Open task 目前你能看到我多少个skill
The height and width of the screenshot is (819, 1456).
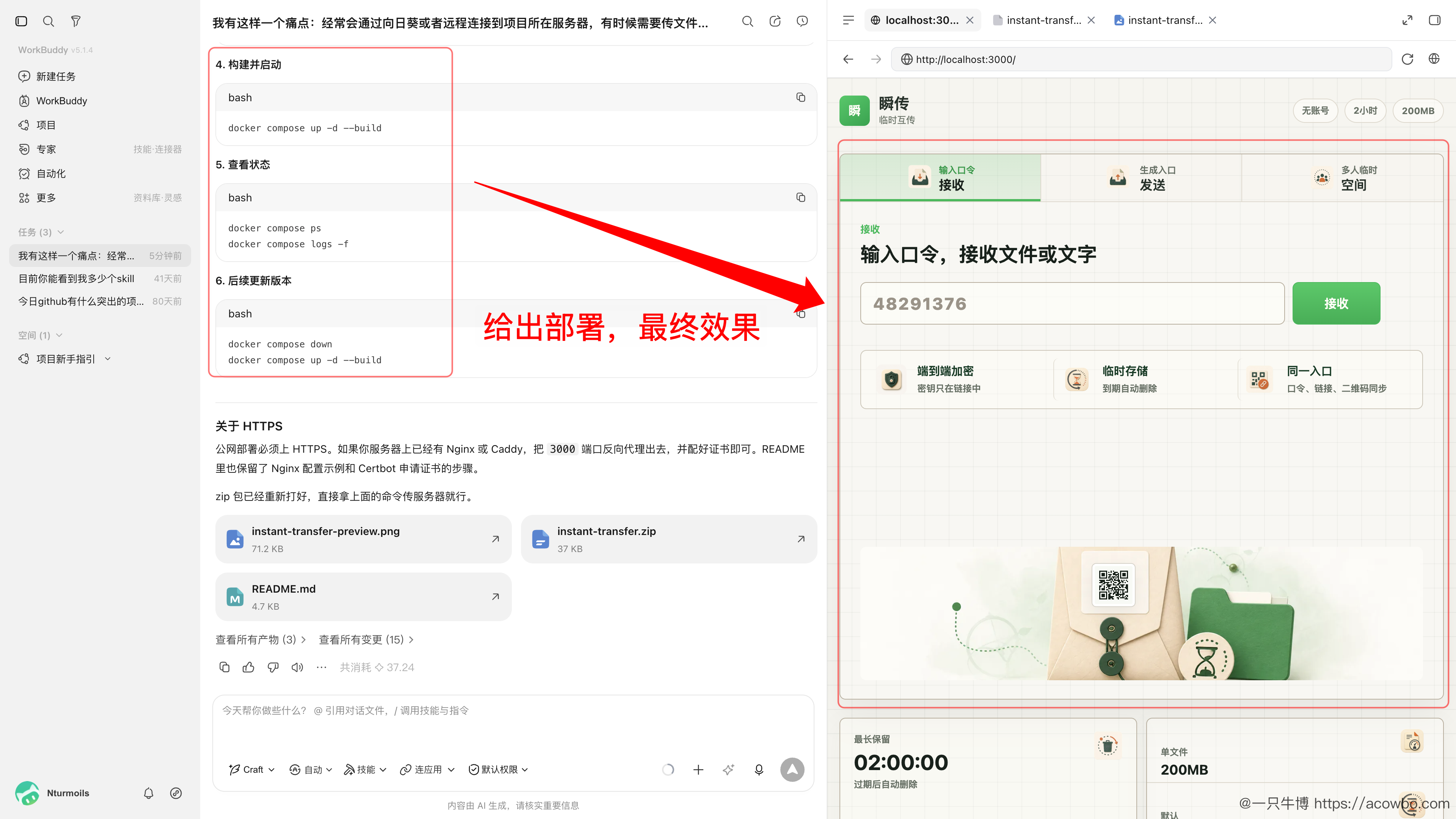pos(100,279)
